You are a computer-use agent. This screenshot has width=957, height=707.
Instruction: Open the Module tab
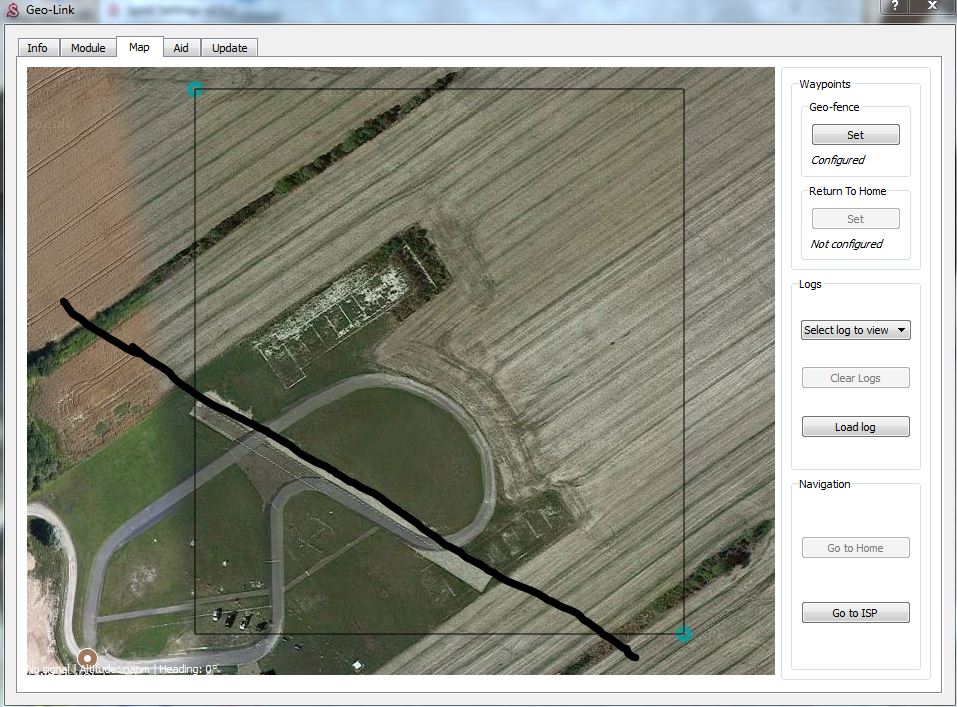88,48
